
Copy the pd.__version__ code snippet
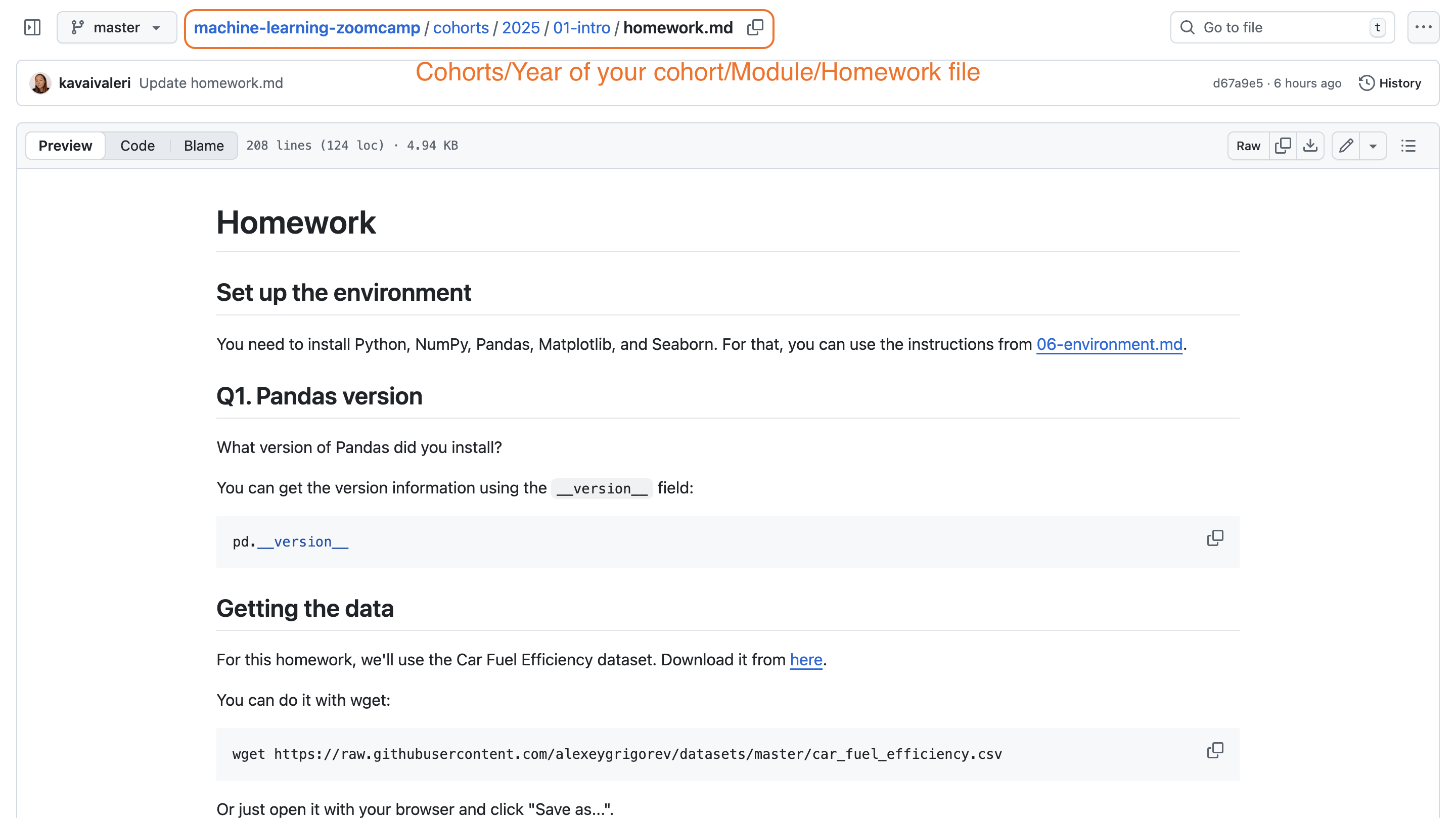(1215, 537)
